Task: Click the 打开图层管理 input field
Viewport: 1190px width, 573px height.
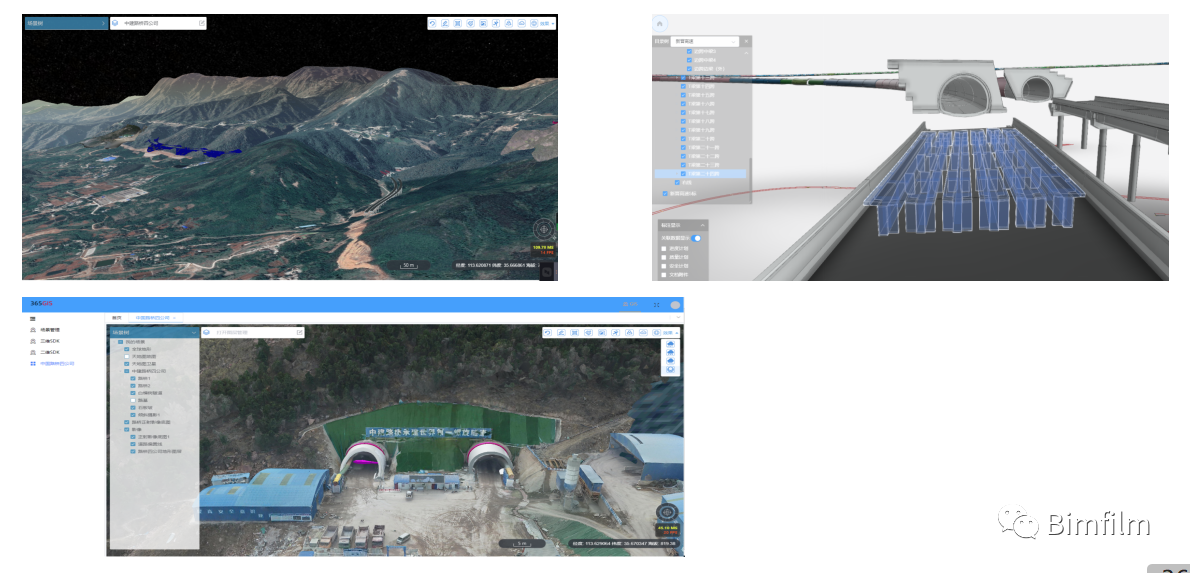Action: point(251,332)
